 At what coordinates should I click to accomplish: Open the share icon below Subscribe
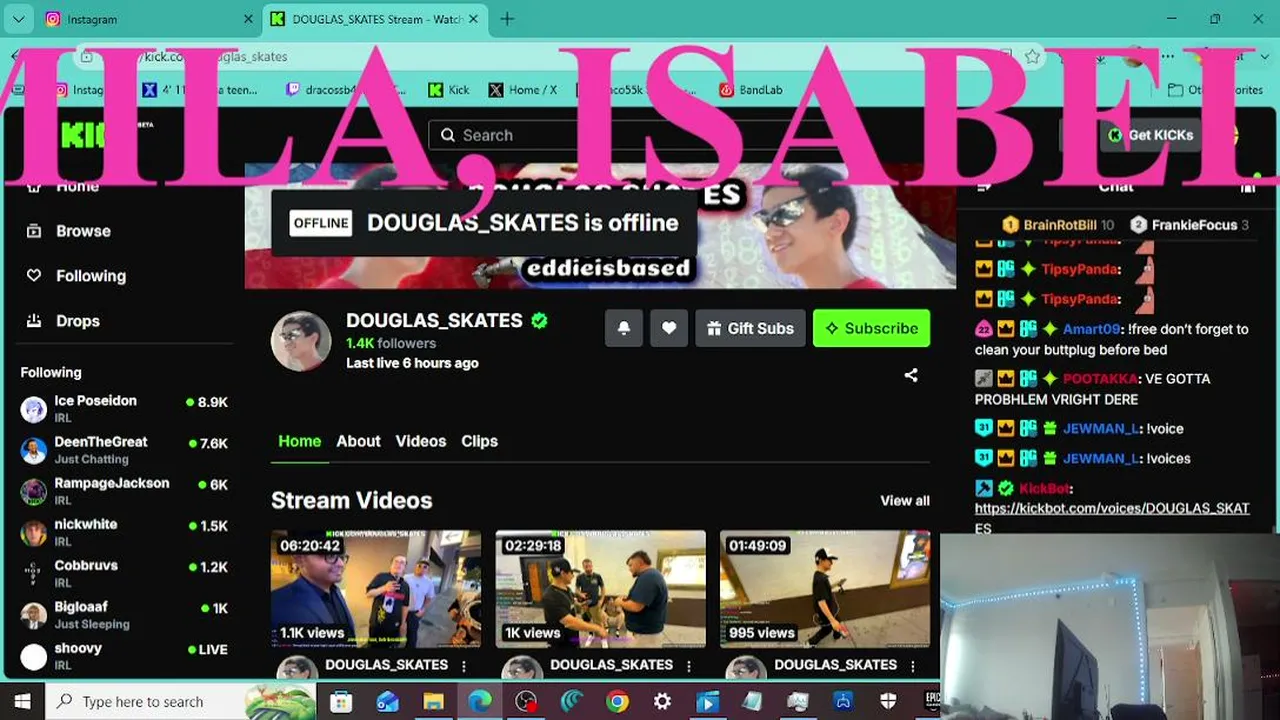tap(911, 375)
